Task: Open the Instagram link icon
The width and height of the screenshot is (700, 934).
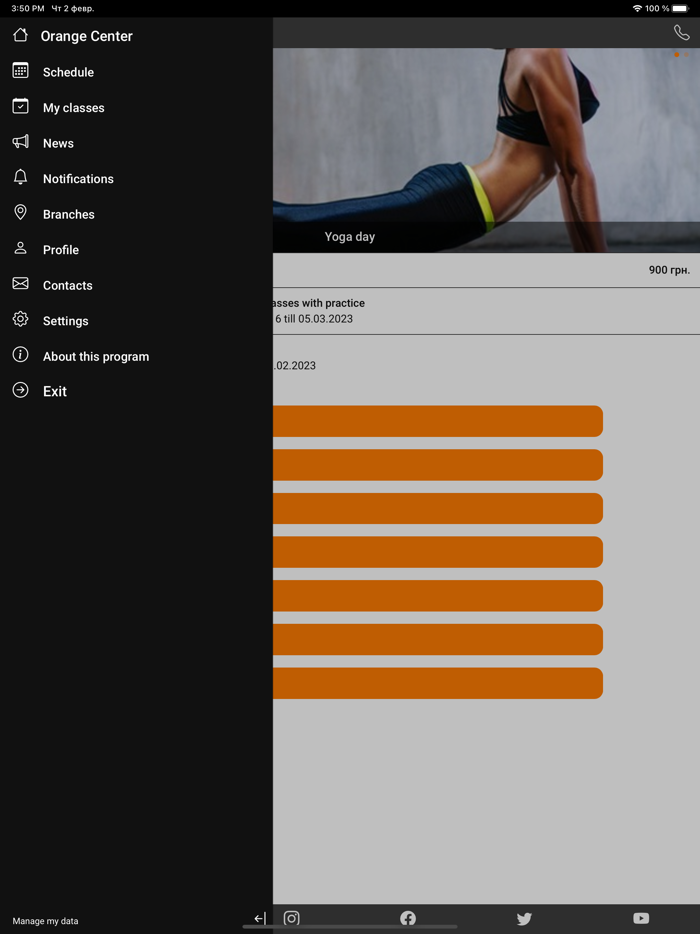Action: [291, 918]
